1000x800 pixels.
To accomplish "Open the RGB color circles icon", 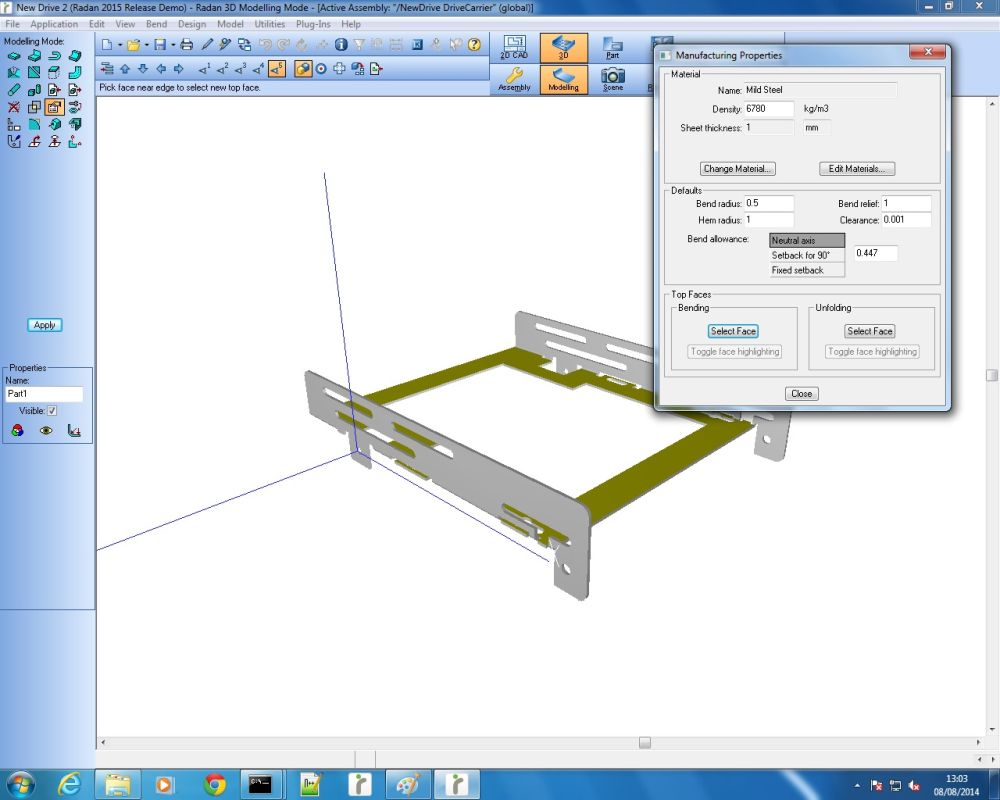I will point(17,431).
